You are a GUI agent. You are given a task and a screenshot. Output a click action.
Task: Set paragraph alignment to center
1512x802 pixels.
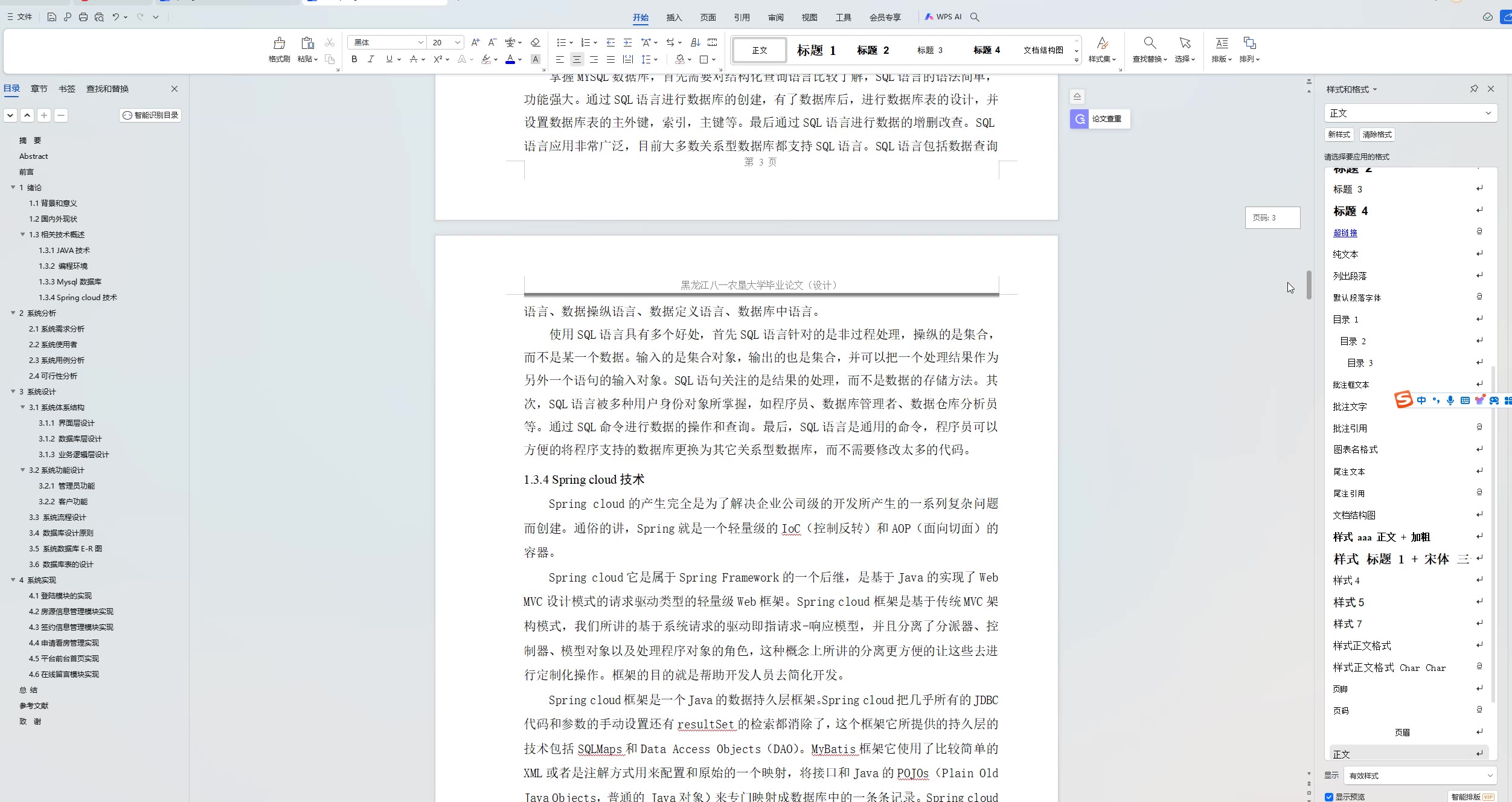click(577, 59)
